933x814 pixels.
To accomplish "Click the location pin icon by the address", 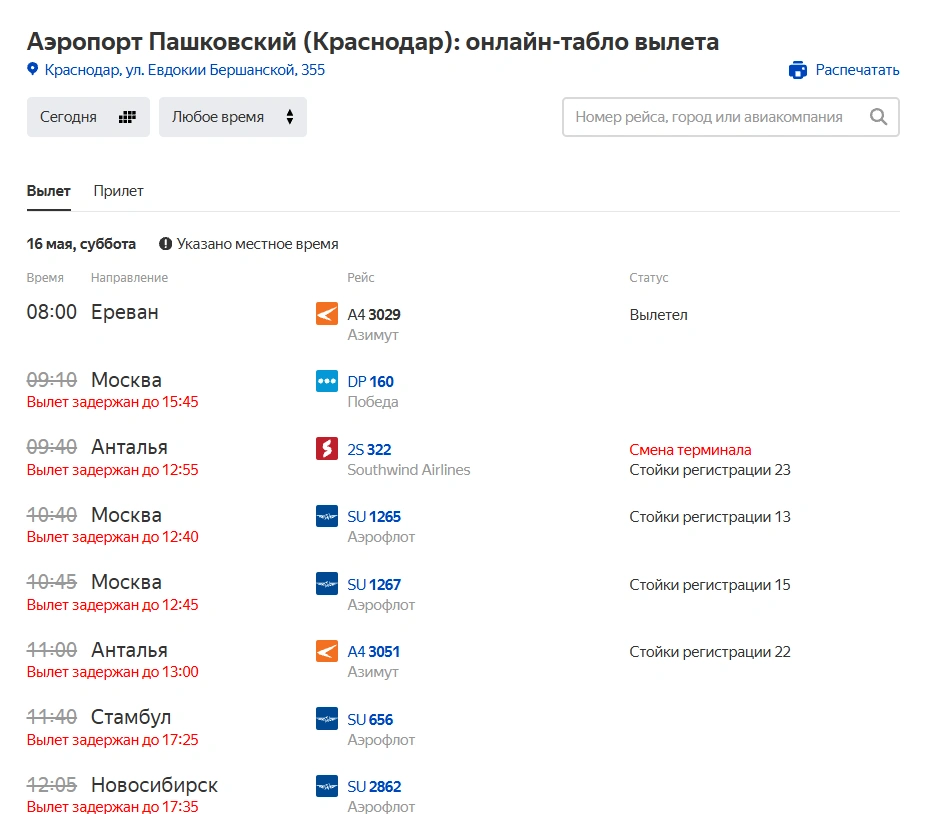I will 33,69.
